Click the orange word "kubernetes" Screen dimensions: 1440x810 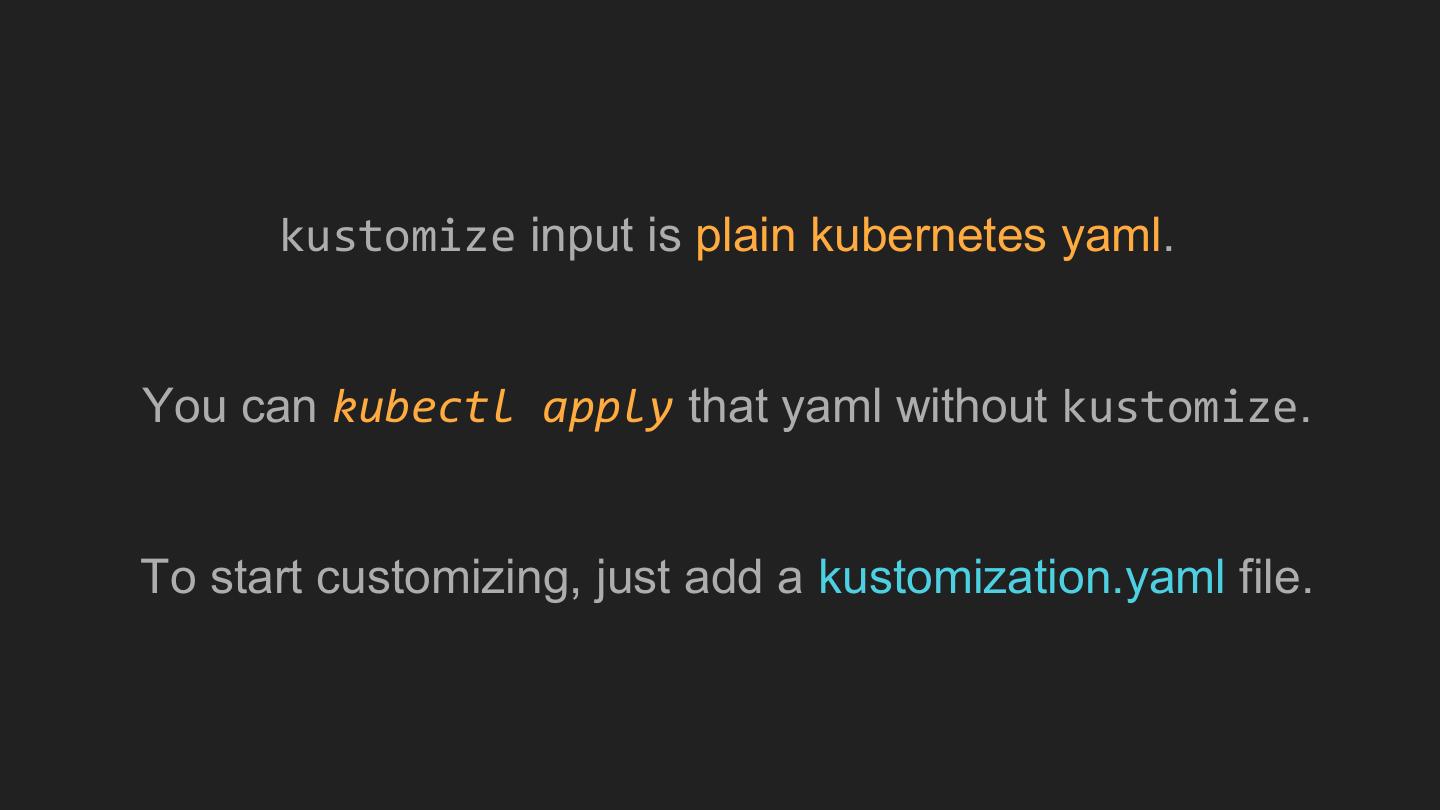(x=928, y=236)
